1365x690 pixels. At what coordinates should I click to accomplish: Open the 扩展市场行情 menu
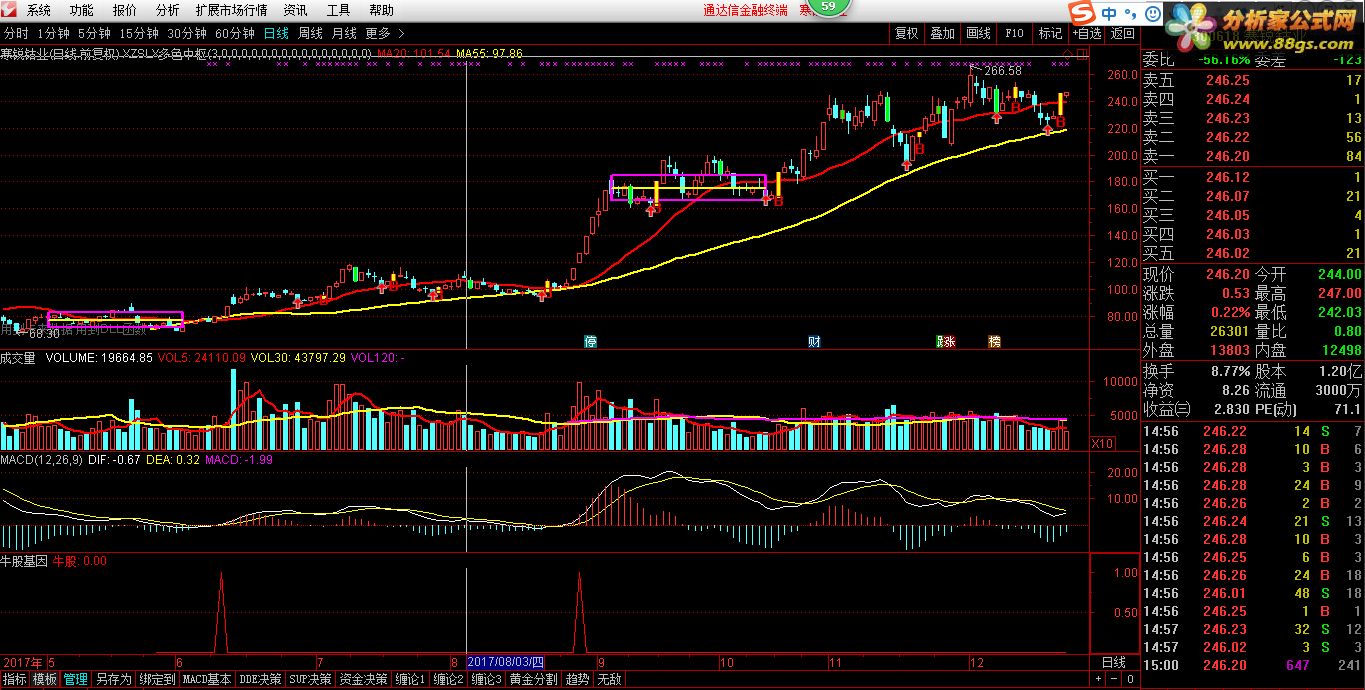click(x=231, y=10)
